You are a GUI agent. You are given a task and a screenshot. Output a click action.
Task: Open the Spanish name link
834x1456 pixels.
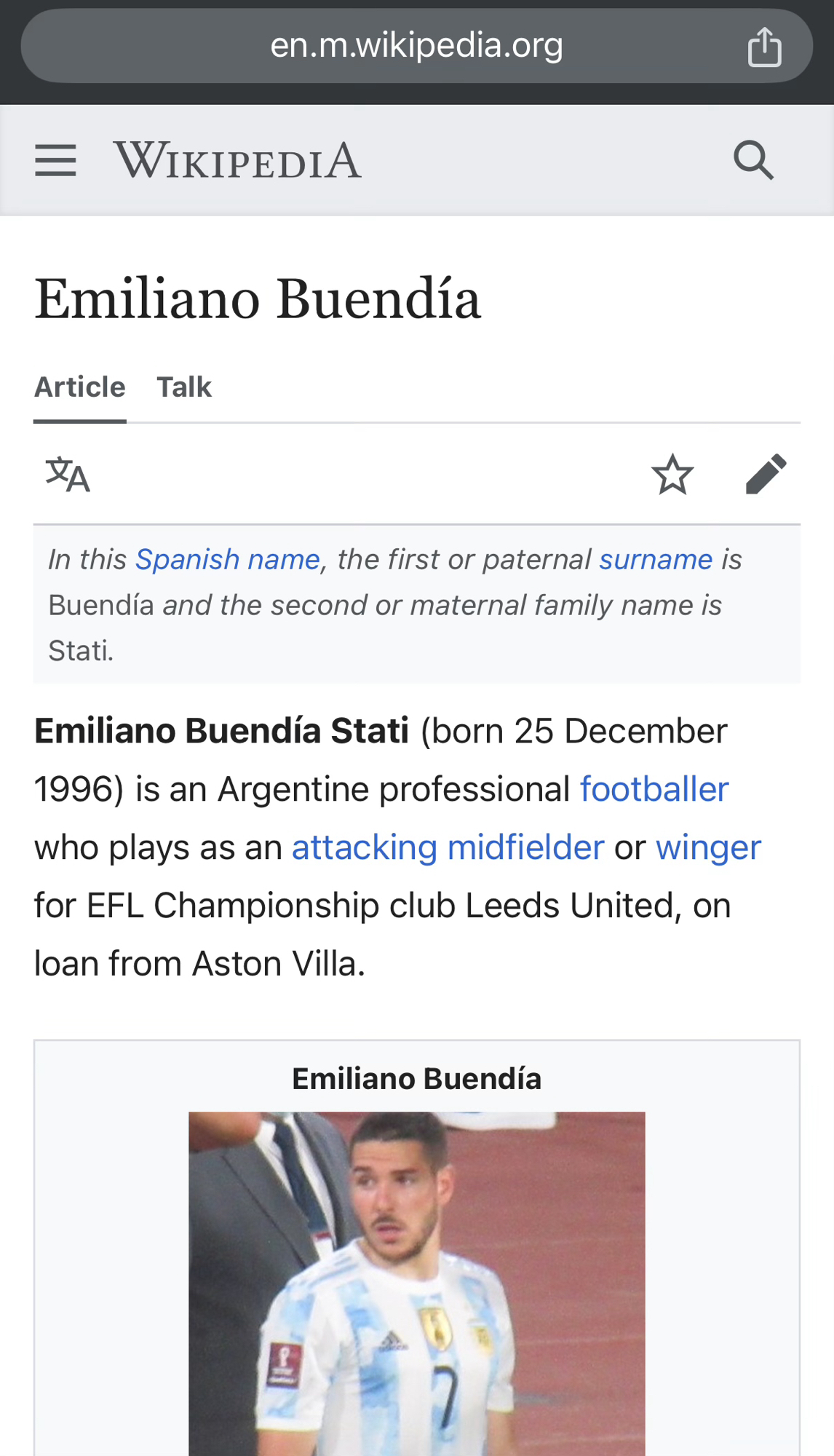tap(228, 560)
